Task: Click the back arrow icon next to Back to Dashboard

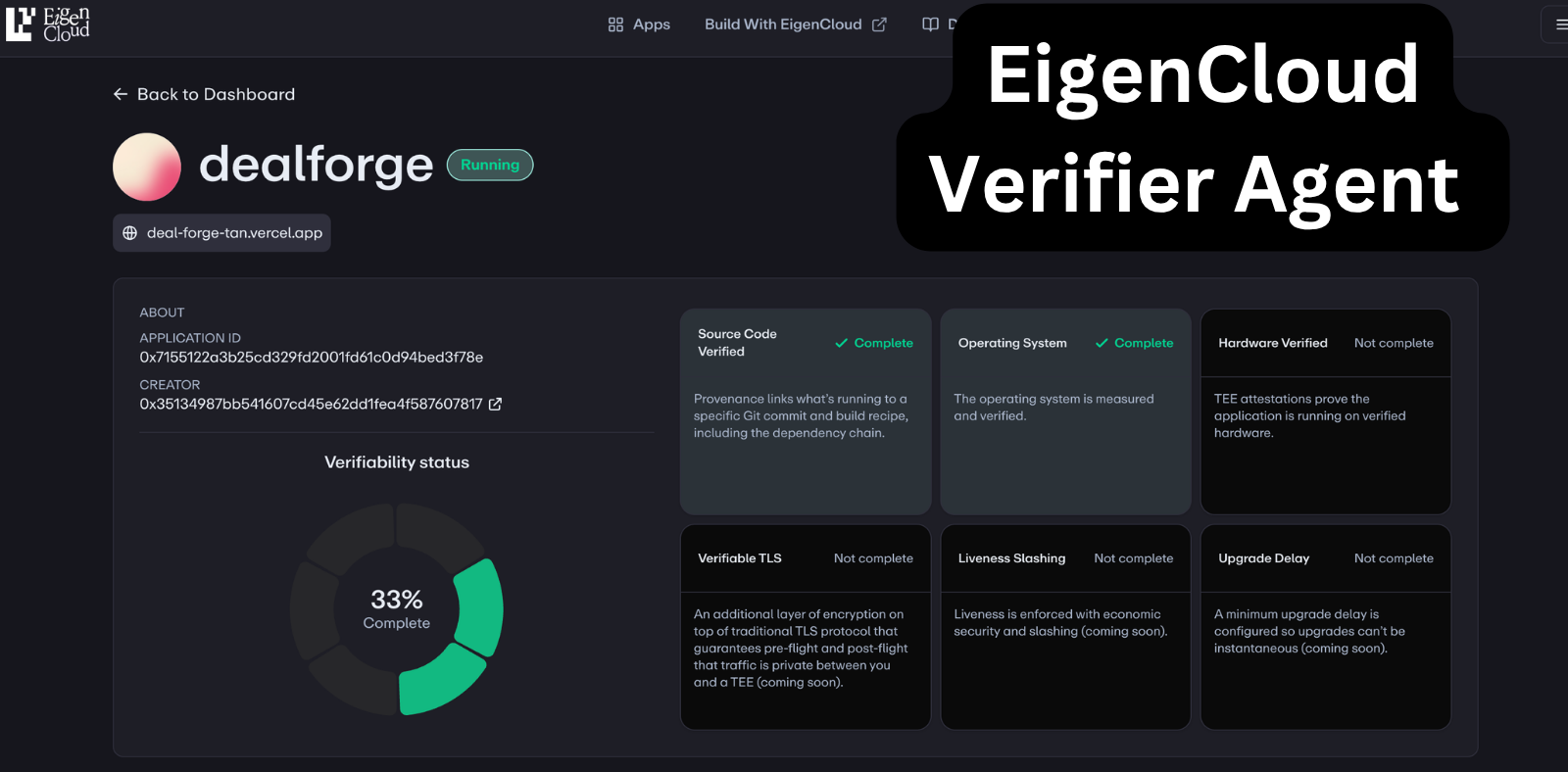Action: pos(121,94)
